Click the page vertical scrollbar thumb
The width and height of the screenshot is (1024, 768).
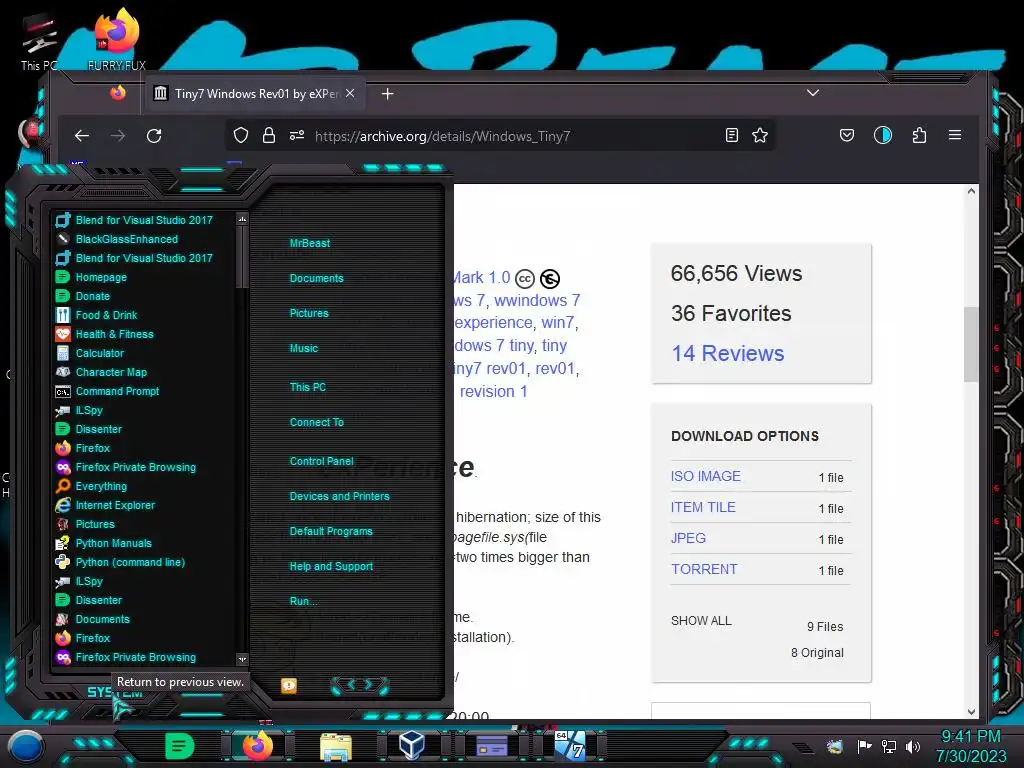click(971, 344)
